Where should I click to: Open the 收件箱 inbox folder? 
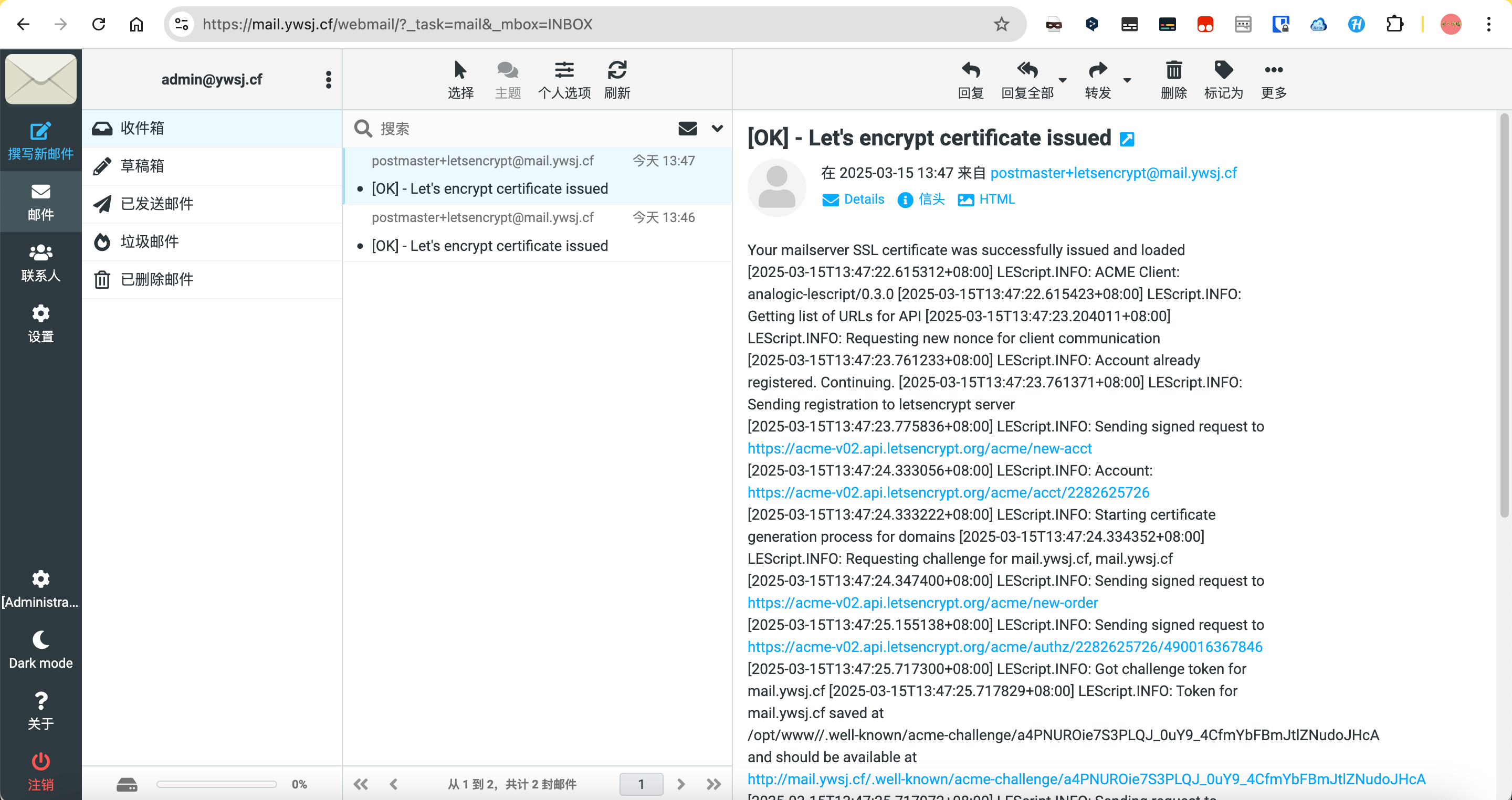(212, 129)
